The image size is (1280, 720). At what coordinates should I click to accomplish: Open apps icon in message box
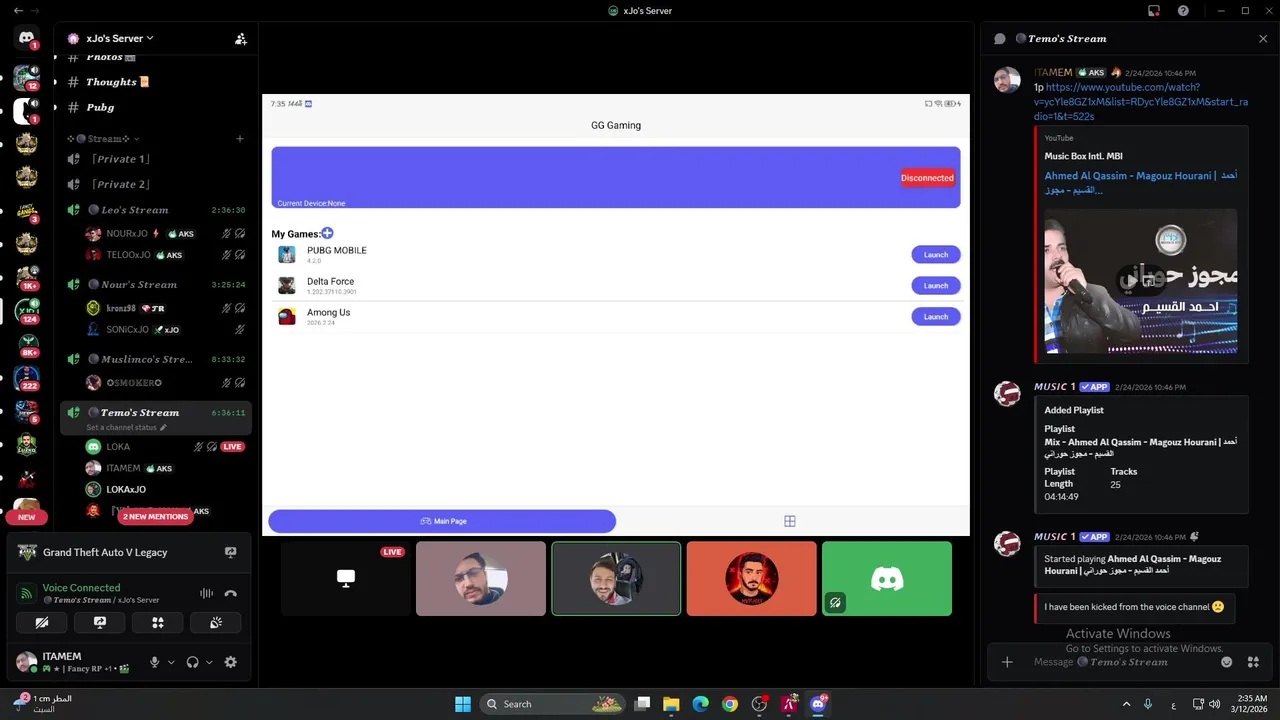point(1253,662)
